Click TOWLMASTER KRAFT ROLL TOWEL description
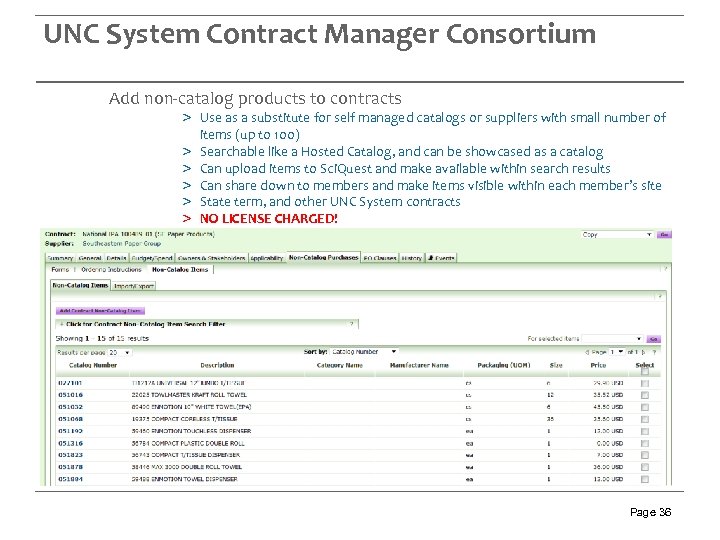This screenshot has height=540, width=720. click(x=189, y=395)
